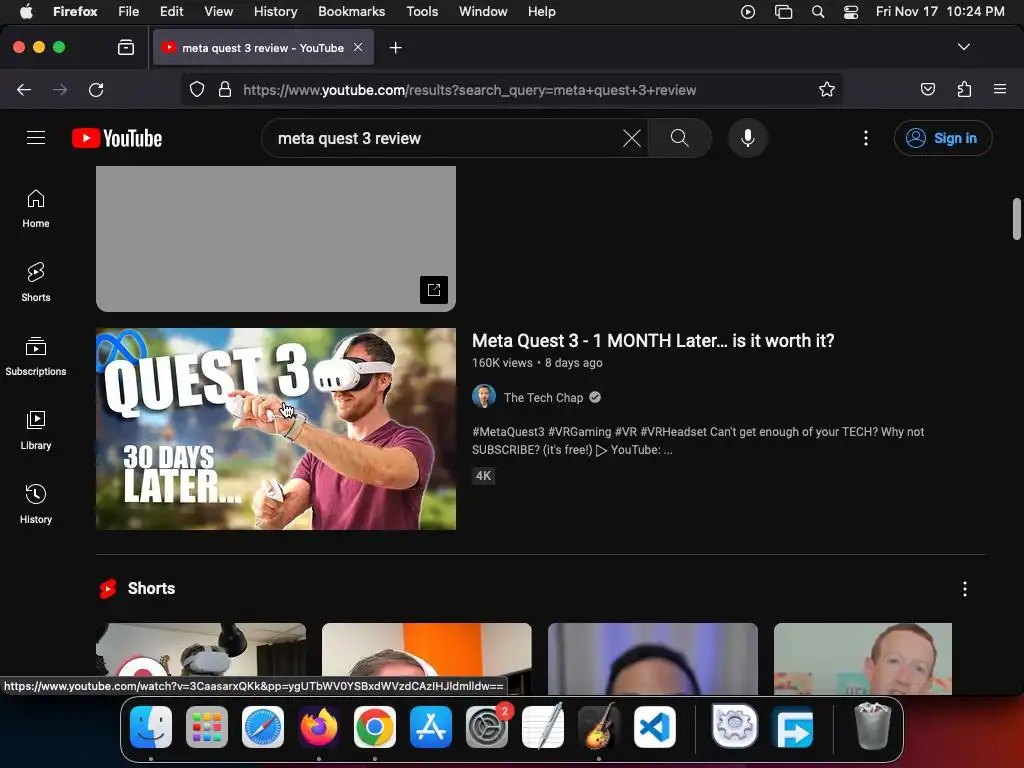Expand the list all tabs chevron
The width and height of the screenshot is (1024, 768).
[x=963, y=47]
